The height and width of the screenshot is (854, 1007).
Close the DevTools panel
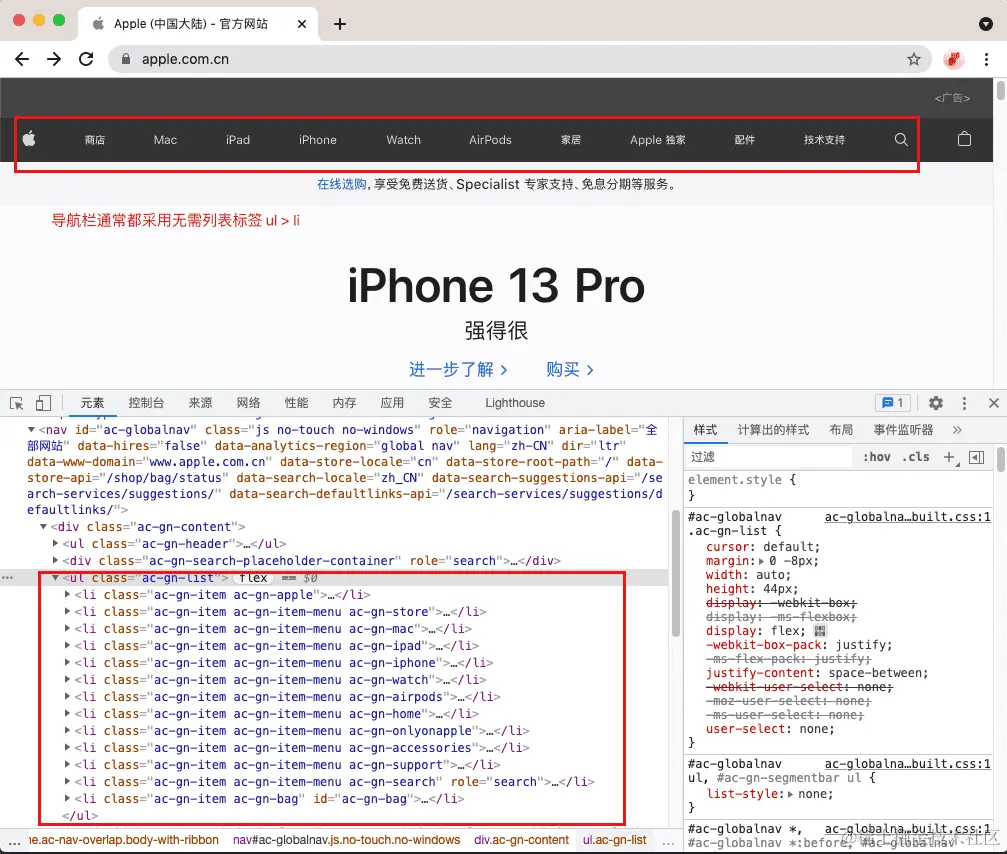(994, 403)
